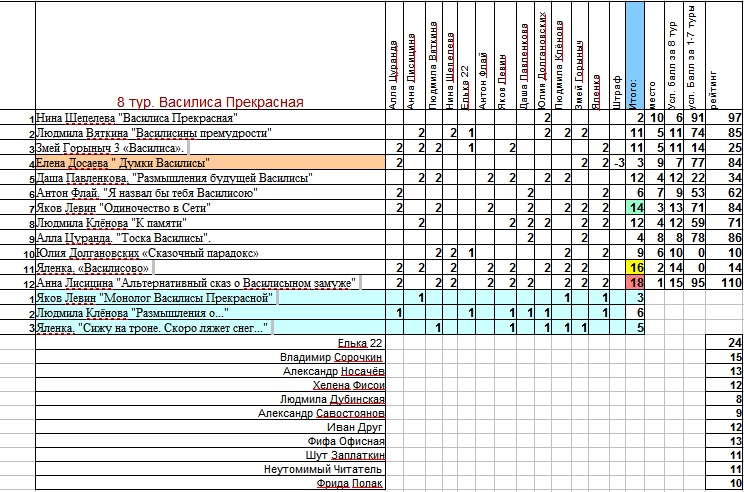The height and width of the screenshot is (492, 744).
Task: Click total 6 in Людмила Клёнова "Размышления" row
Action: [x=635, y=313]
